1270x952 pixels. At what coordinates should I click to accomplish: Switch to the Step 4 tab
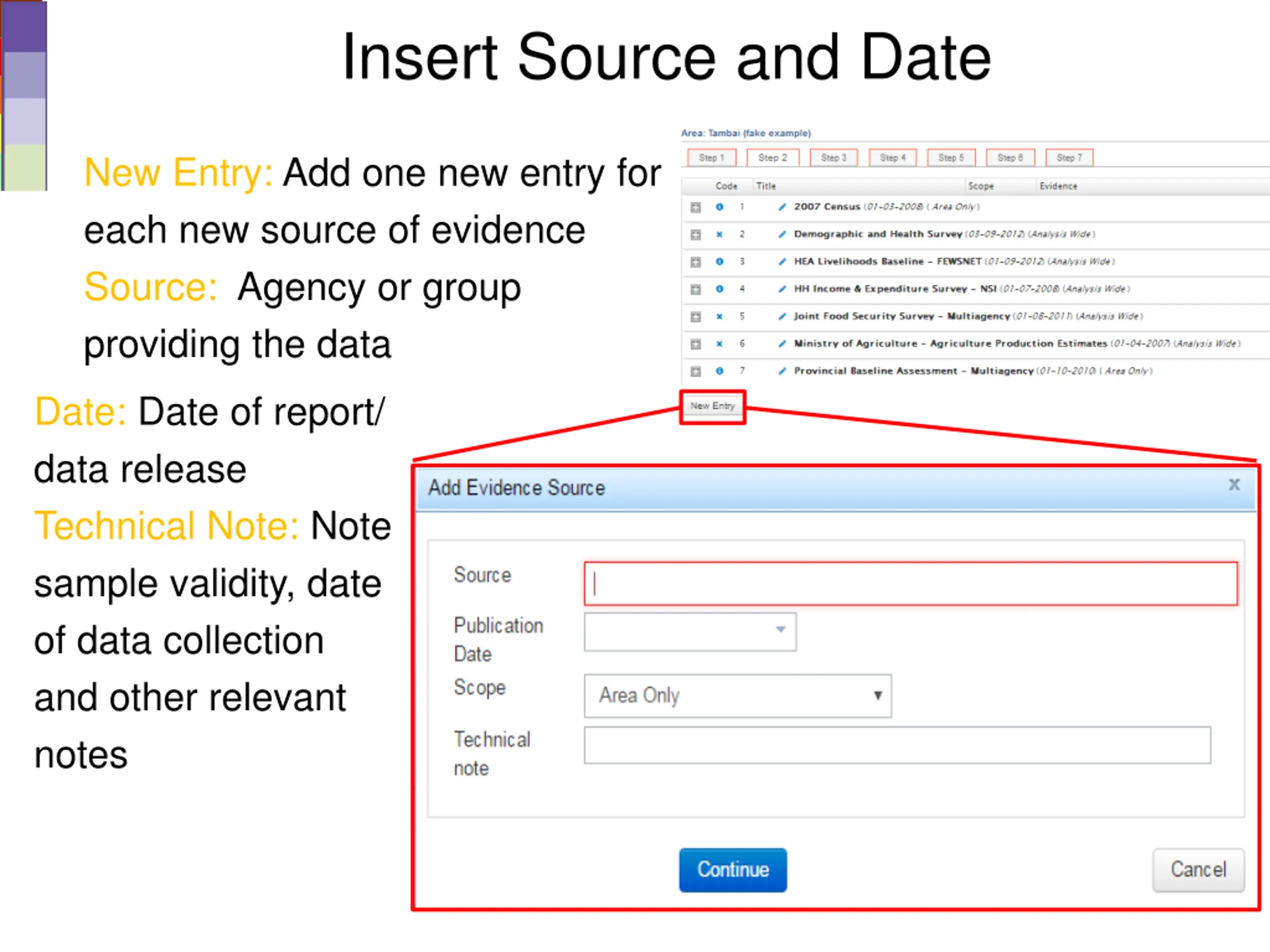click(893, 157)
